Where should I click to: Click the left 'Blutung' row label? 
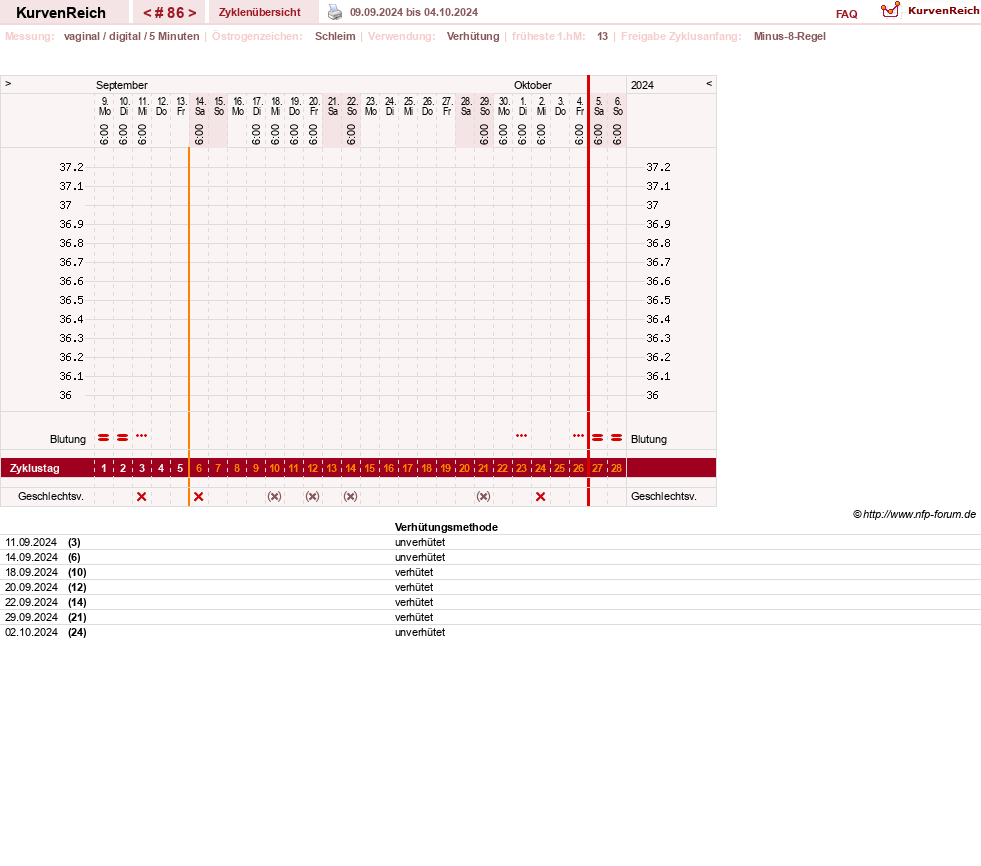(x=68, y=439)
